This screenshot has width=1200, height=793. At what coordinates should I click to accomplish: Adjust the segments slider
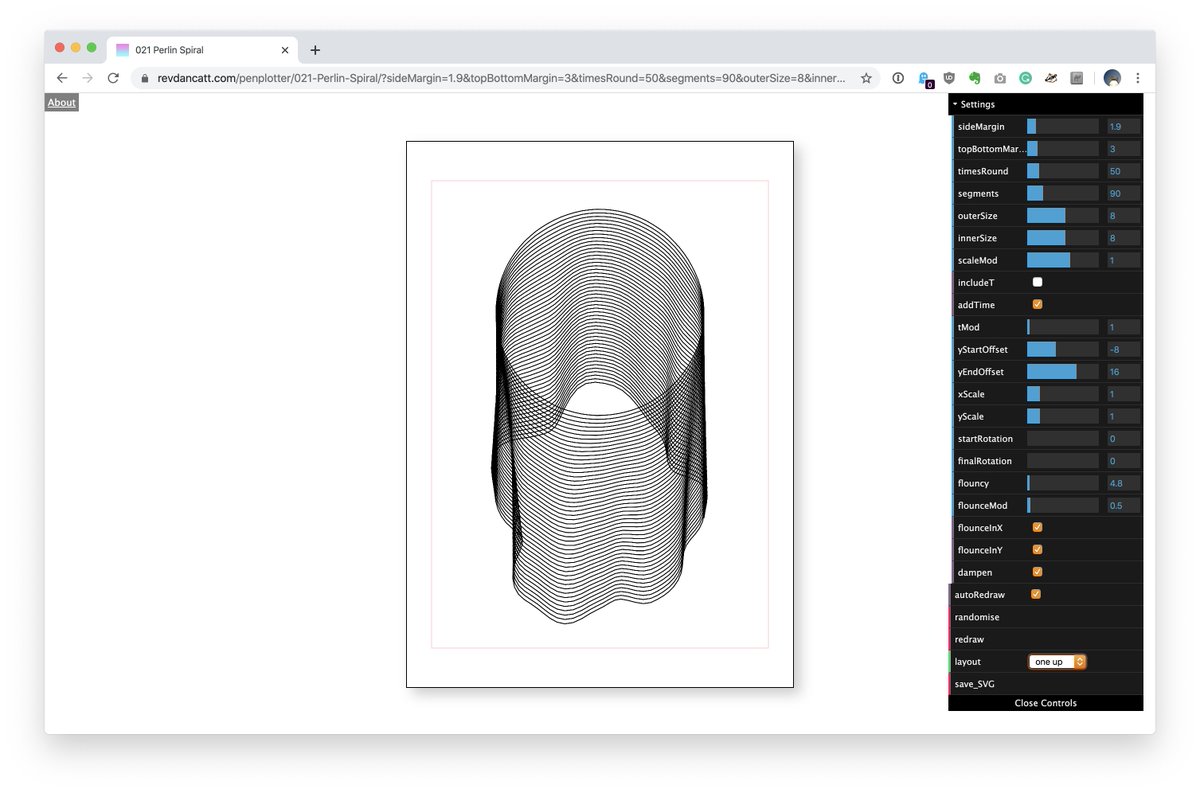click(1063, 193)
